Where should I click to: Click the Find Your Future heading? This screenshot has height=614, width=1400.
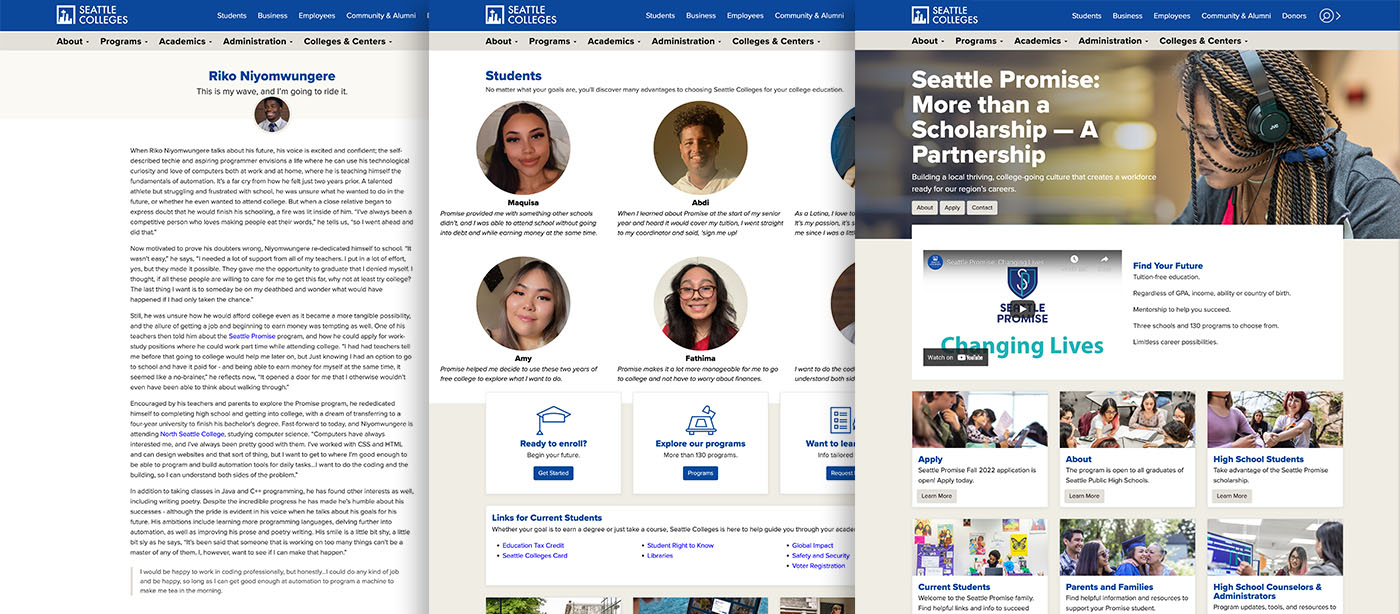pos(1168,266)
